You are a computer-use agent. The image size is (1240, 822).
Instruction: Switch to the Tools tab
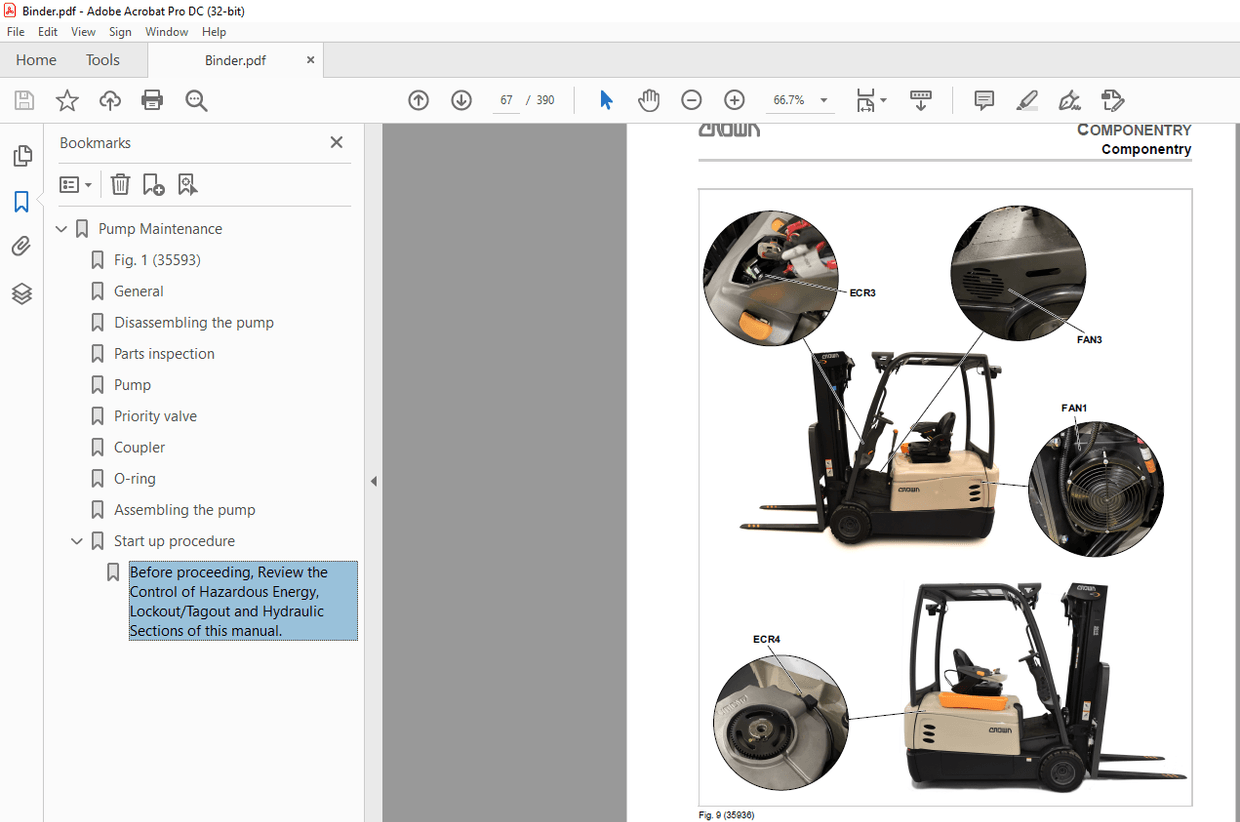102,60
